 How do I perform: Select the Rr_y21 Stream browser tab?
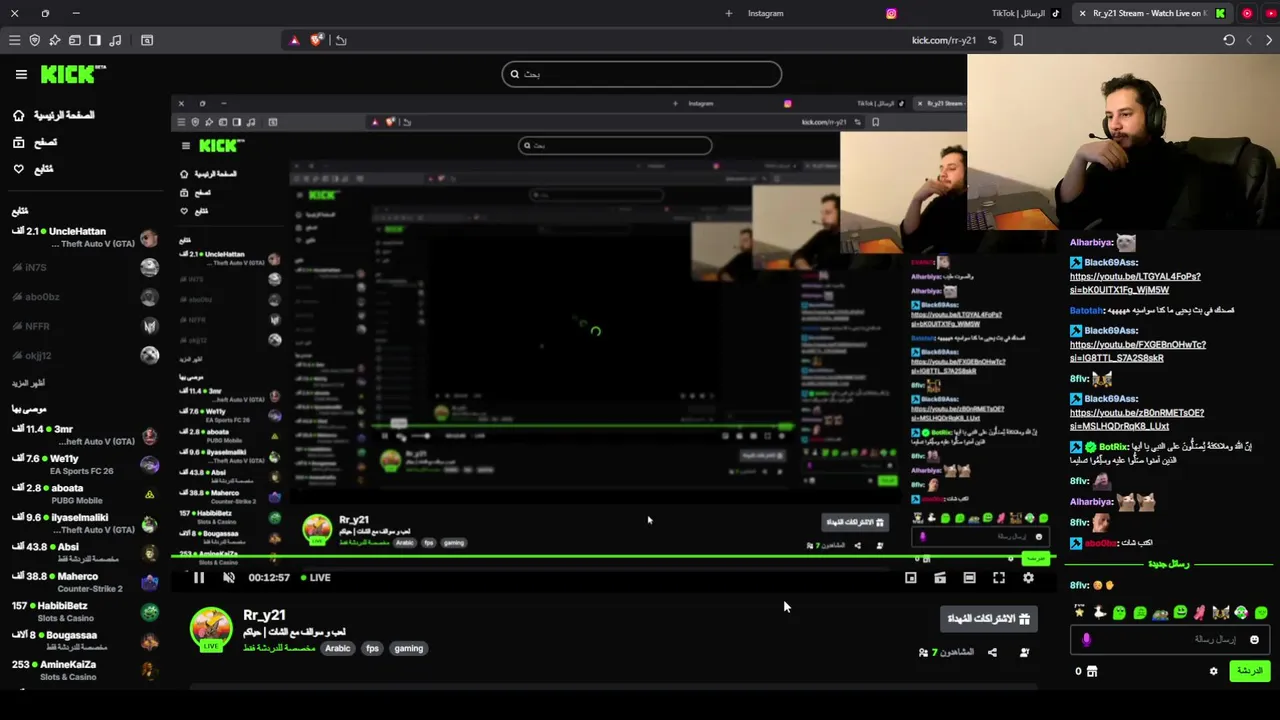point(1150,13)
